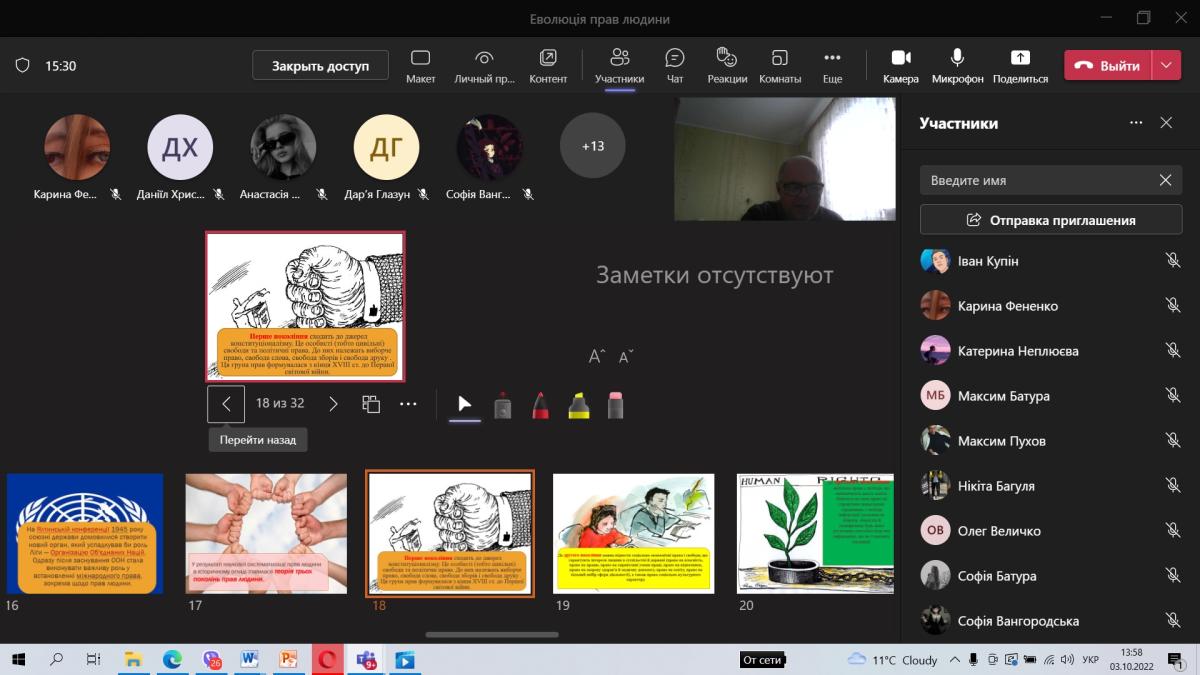Choose the eraser tool
The width and height of the screenshot is (1200, 675).
click(615, 405)
